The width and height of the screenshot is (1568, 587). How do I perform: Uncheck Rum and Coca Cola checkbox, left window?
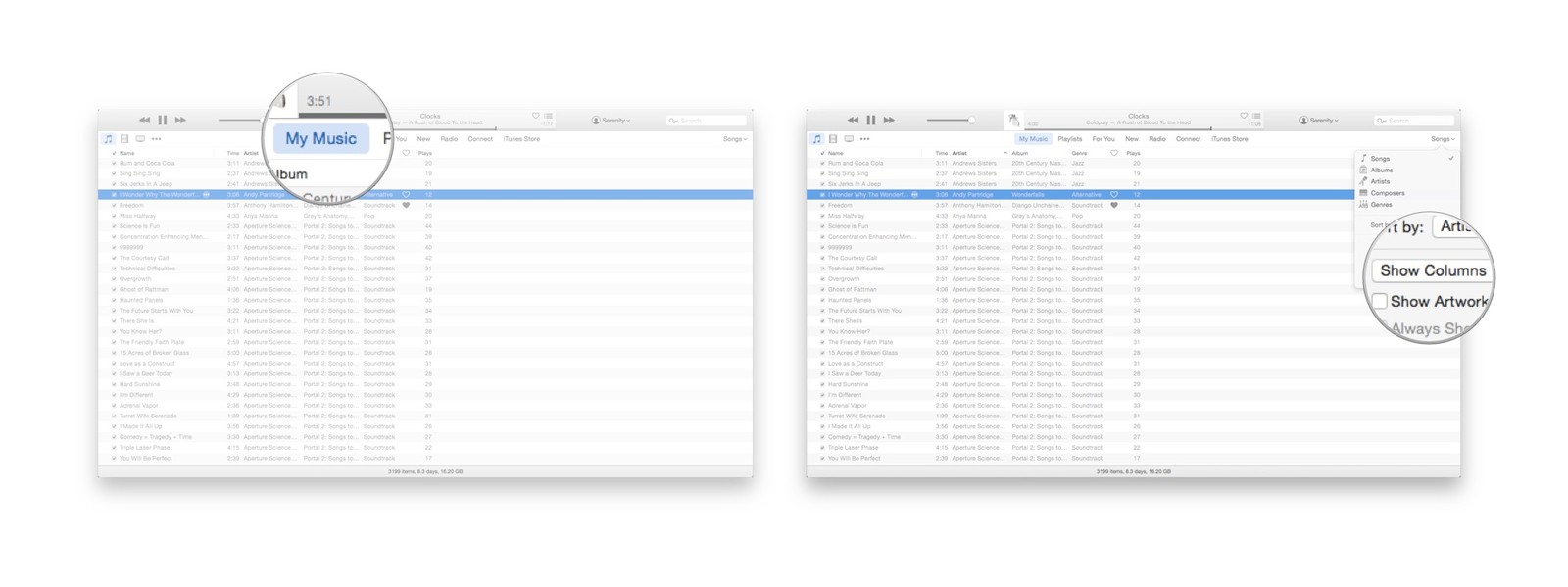(x=114, y=164)
